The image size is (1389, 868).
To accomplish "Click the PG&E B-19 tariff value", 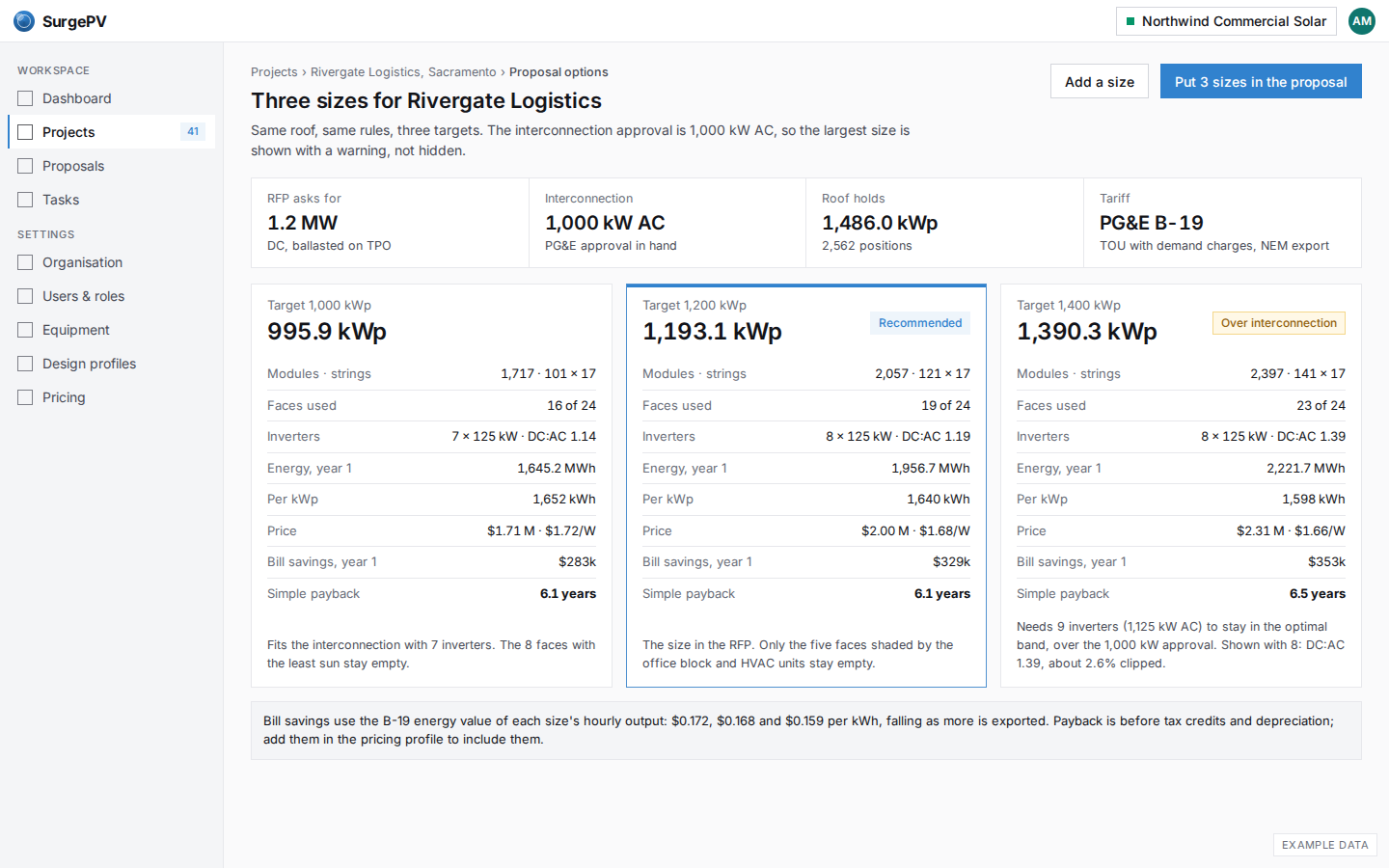I will 1152,223.
